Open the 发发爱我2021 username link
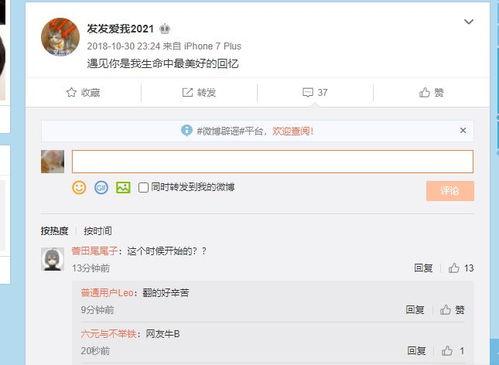 [x=120, y=29]
